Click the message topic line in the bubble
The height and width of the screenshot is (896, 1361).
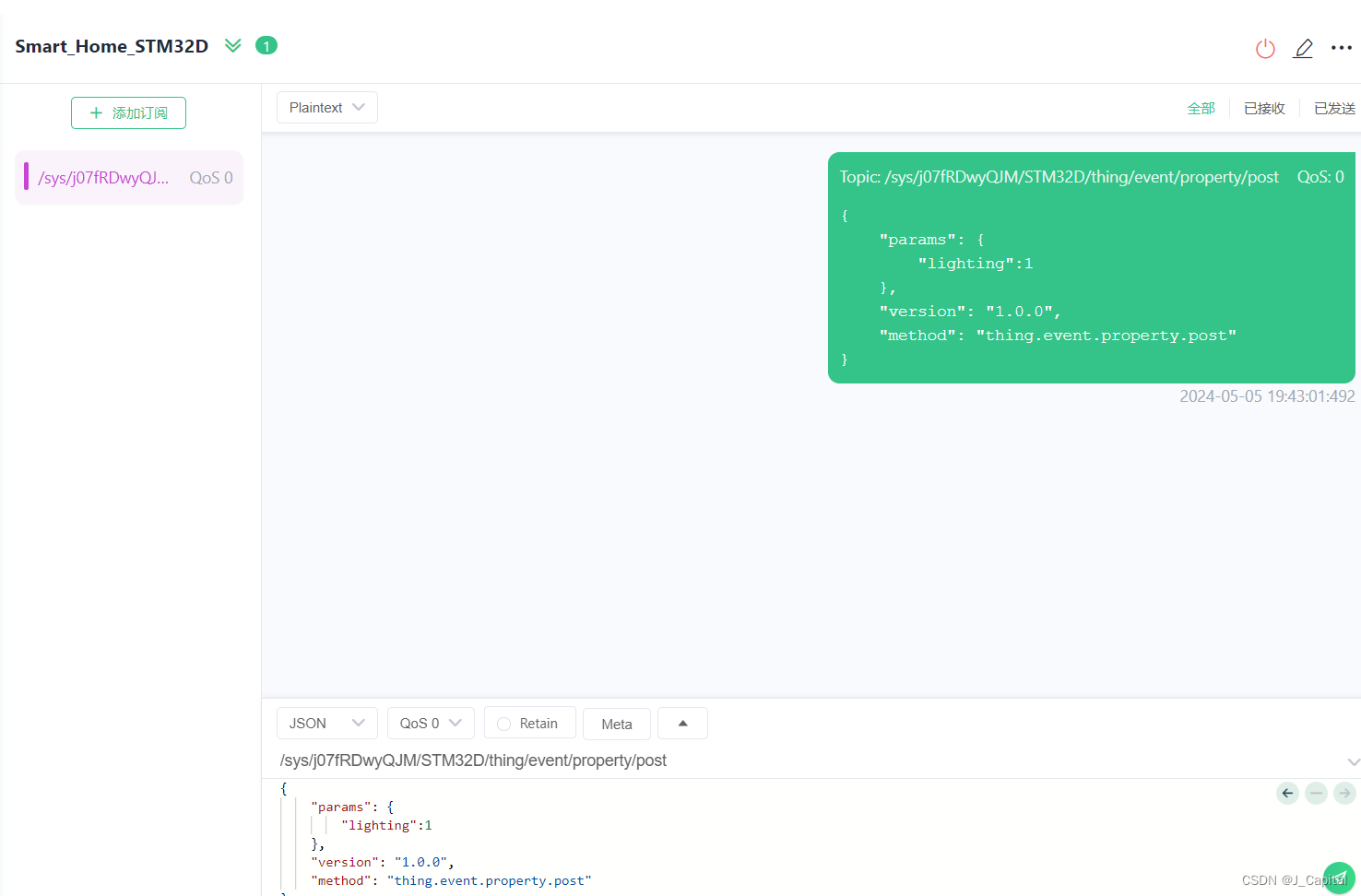[x=1059, y=177]
